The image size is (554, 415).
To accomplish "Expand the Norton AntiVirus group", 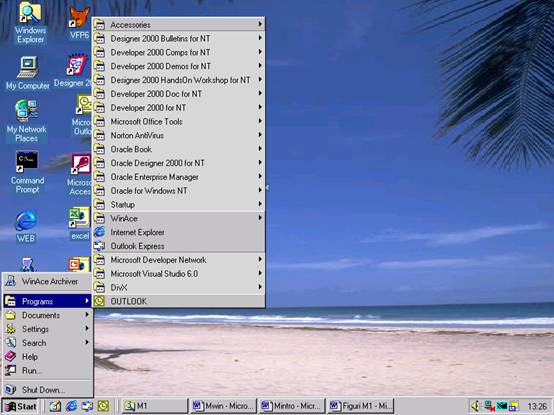I will pos(178,135).
